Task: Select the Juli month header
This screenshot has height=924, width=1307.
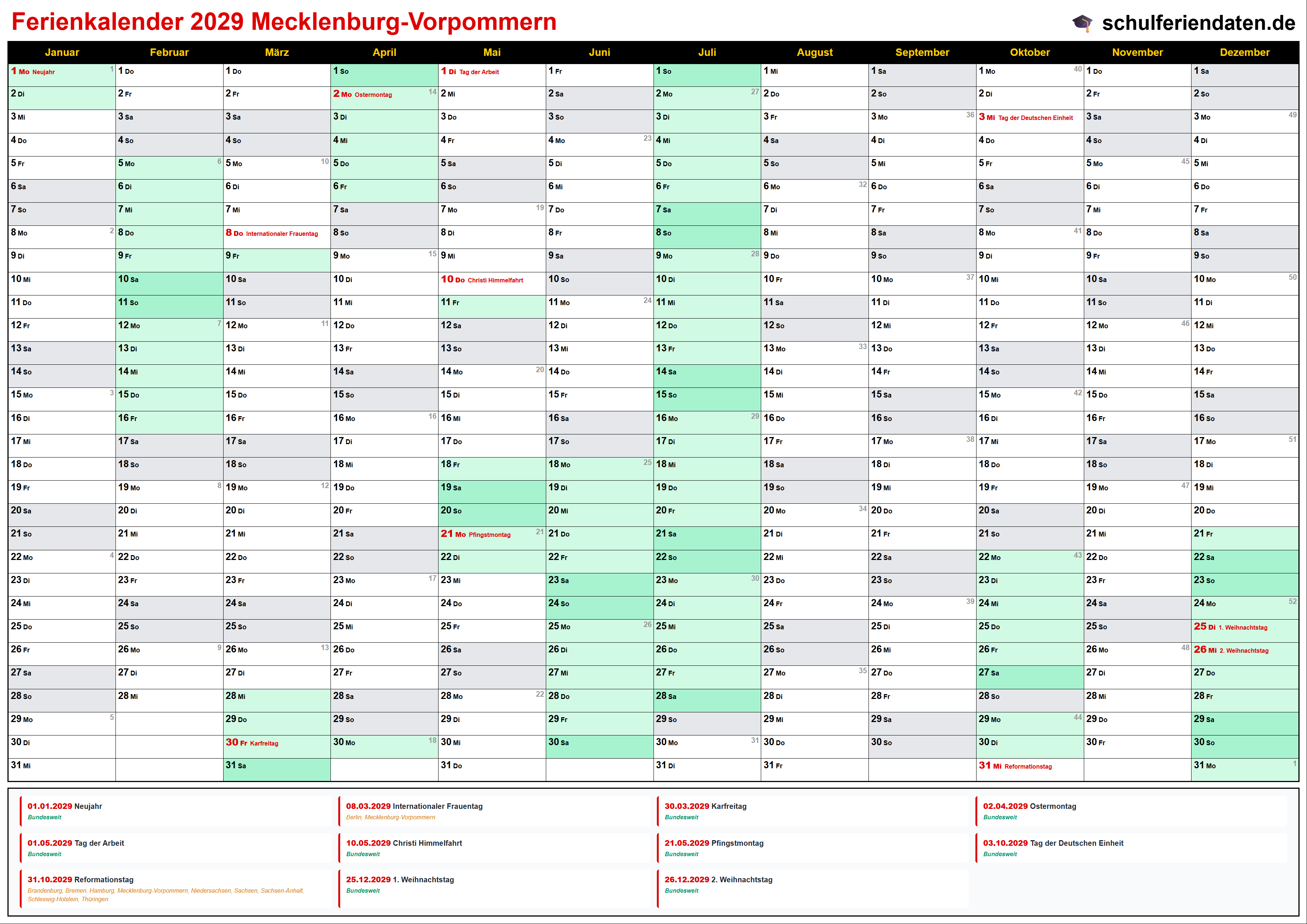Action: 707,53
